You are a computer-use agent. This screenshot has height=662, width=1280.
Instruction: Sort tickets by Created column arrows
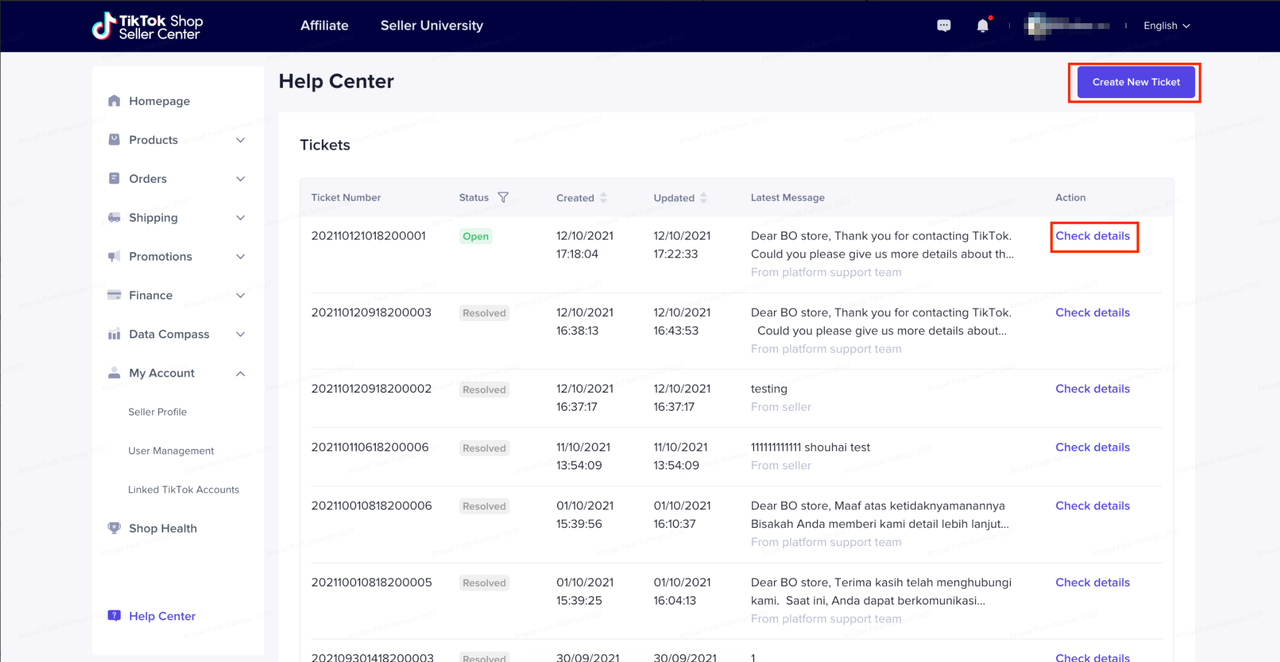point(603,198)
